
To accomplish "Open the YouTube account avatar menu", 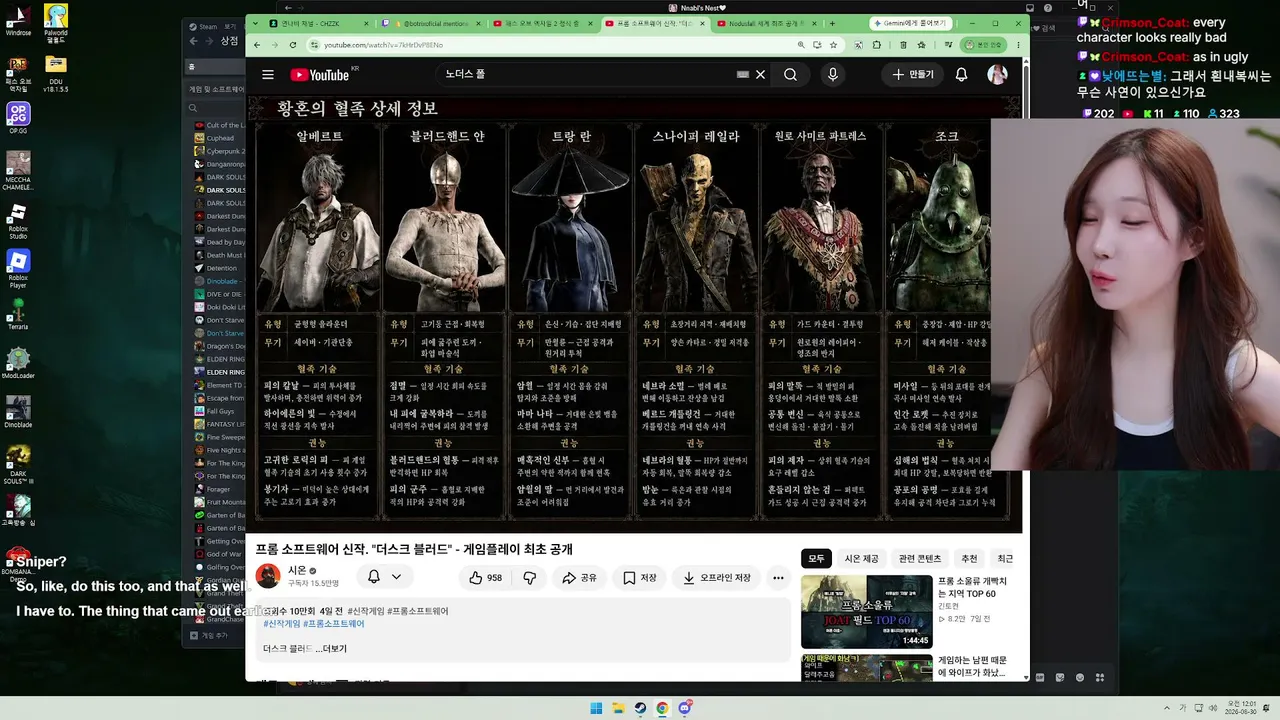I will pyautogui.click(x=997, y=75).
